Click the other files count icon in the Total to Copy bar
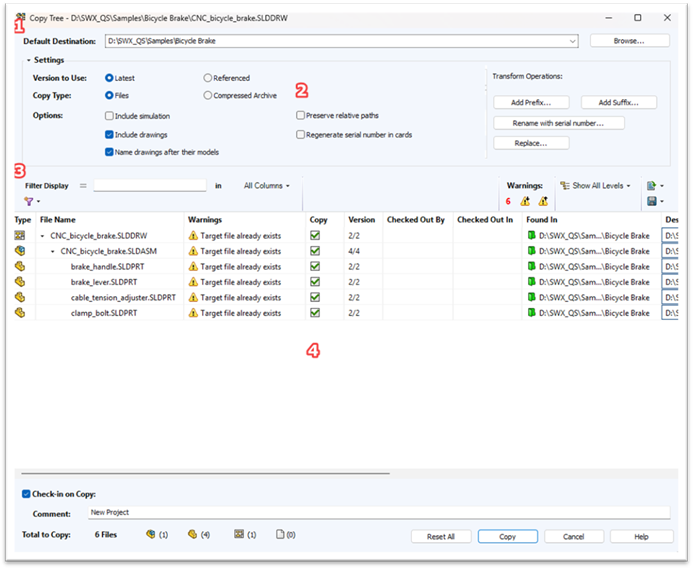The width and height of the screenshot is (694, 569). click(280, 534)
